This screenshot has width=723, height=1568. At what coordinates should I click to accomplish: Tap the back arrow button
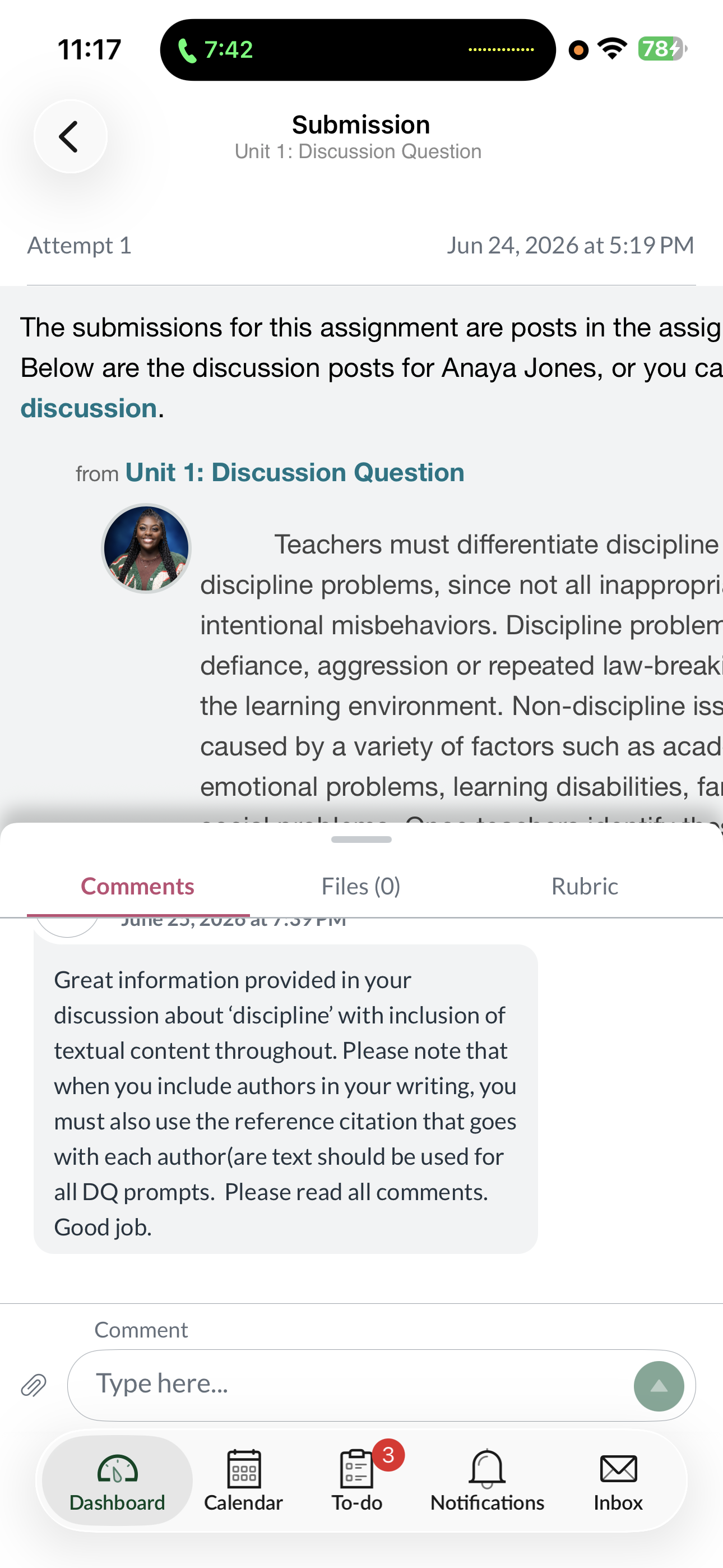[71, 136]
